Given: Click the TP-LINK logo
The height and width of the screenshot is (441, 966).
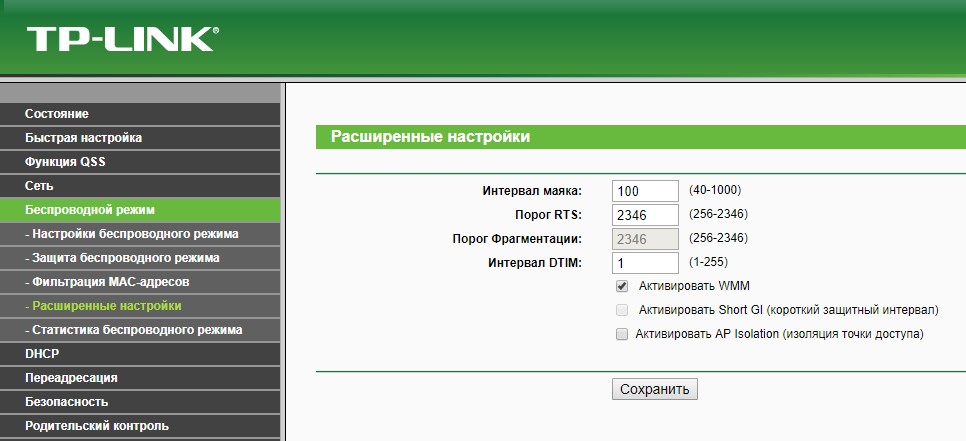Looking at the screenshot, I should pos(121,39).
